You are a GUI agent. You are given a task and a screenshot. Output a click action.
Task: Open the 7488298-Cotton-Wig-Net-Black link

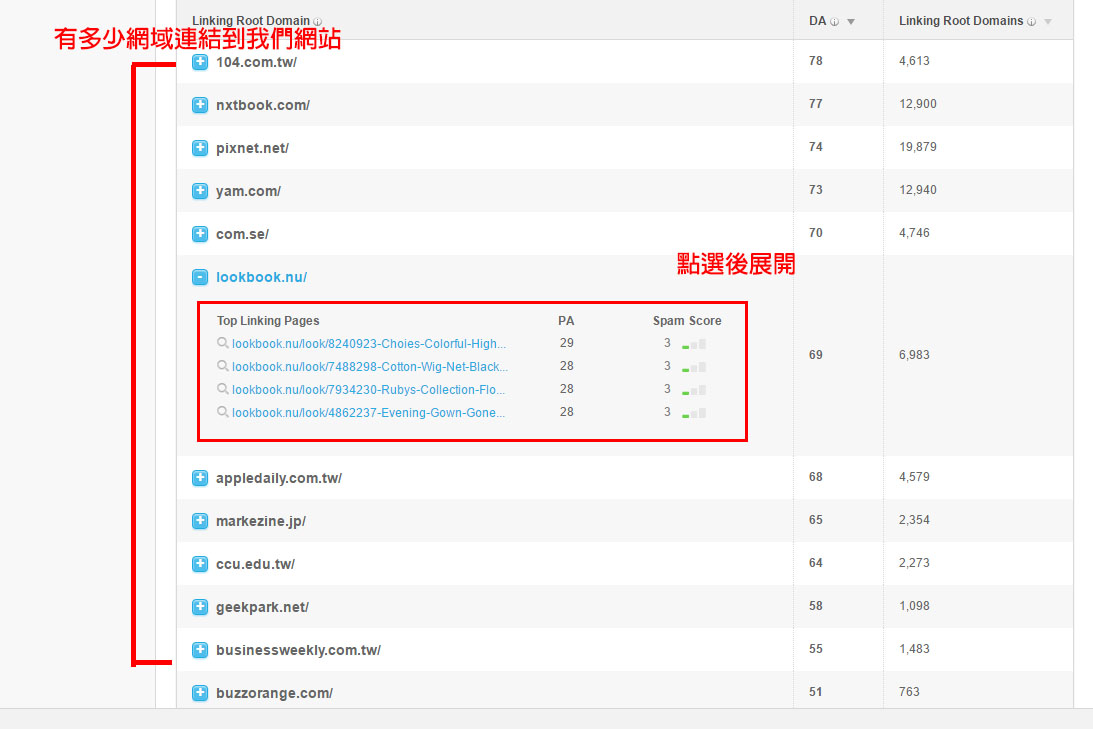[370, 367]
